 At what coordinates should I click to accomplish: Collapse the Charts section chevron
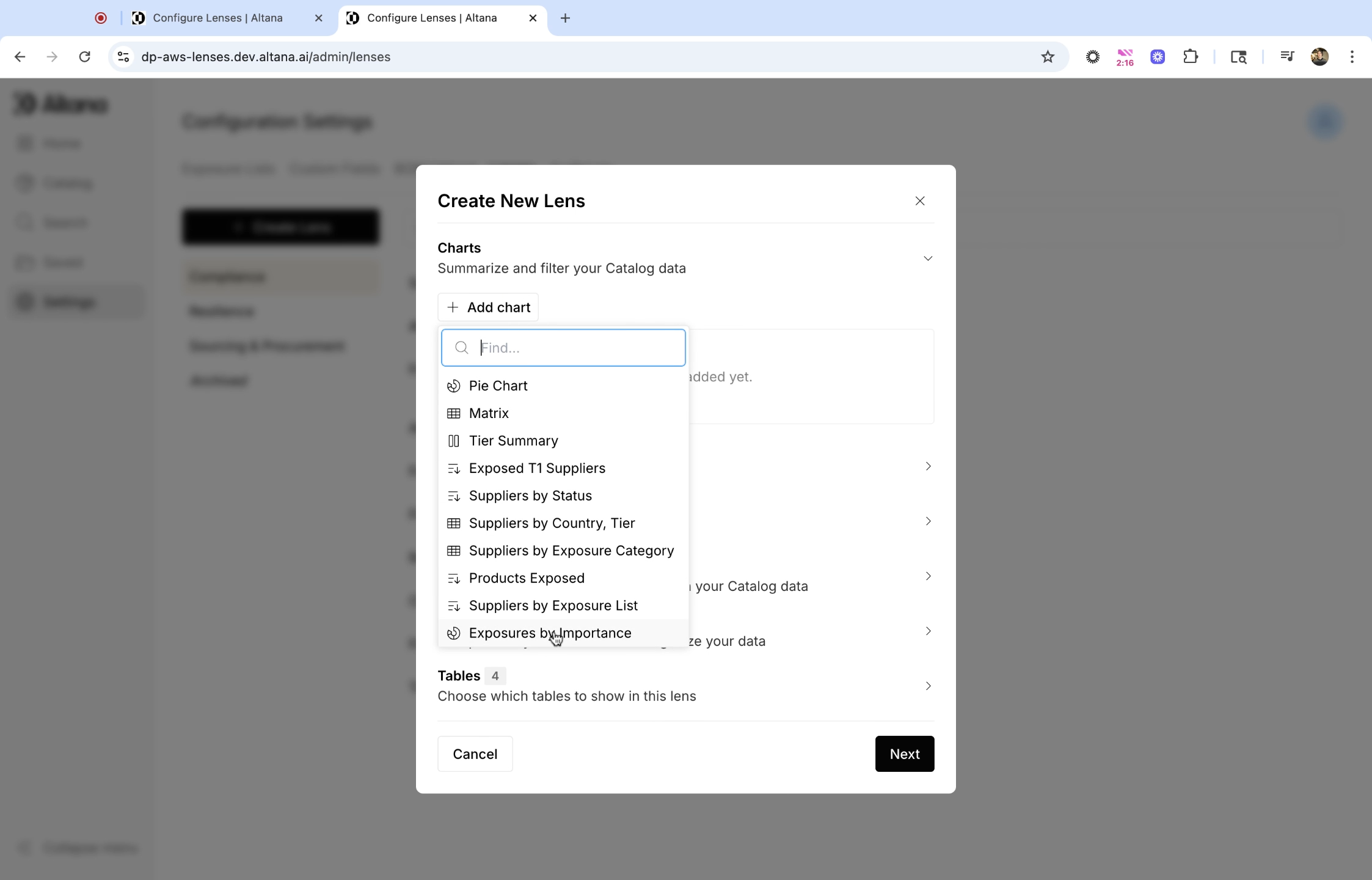pos(927,258)
